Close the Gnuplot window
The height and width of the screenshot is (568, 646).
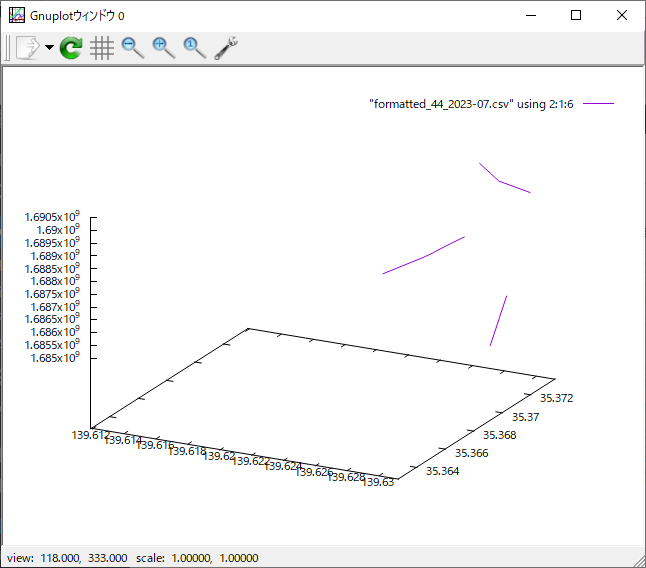click(x=622, y=15)
